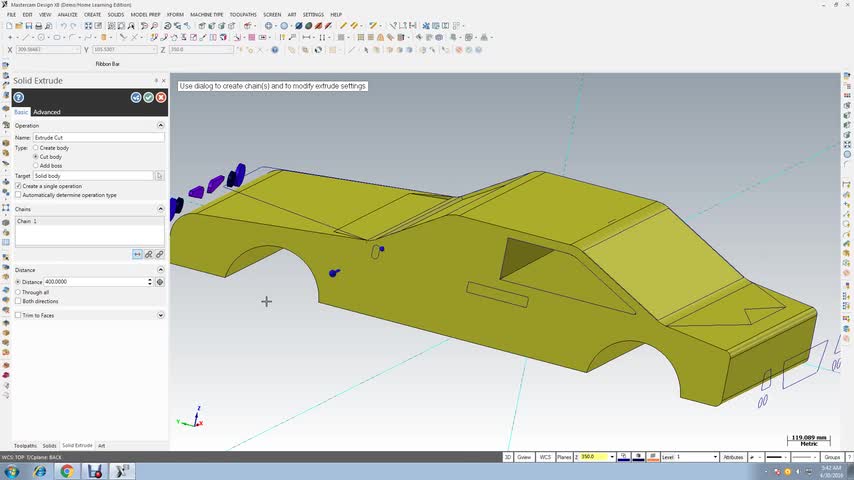Click the Save floppy disk icon
854x480 pixels.
click(x=29, y=26)
